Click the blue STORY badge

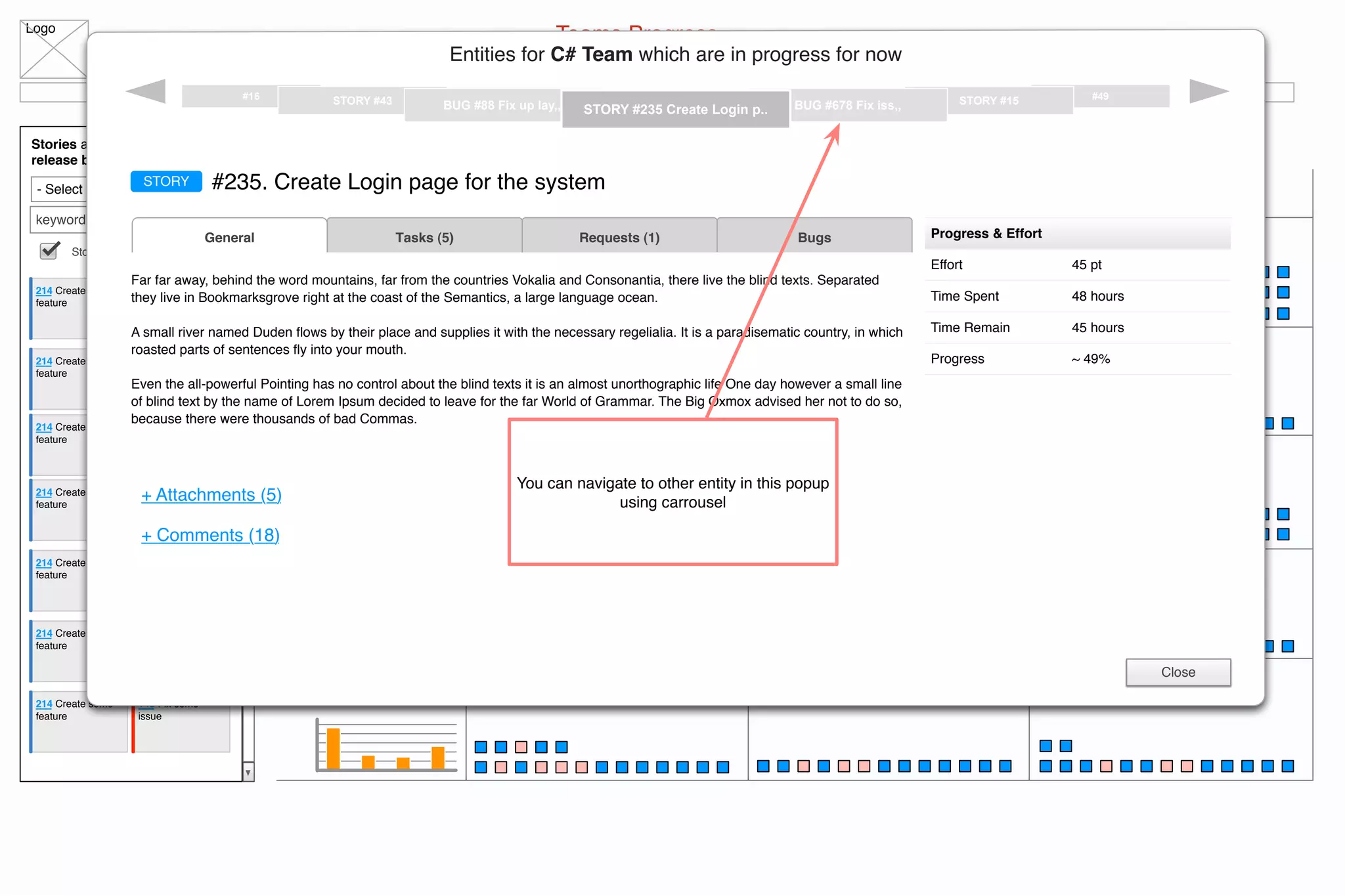[165, 182]
